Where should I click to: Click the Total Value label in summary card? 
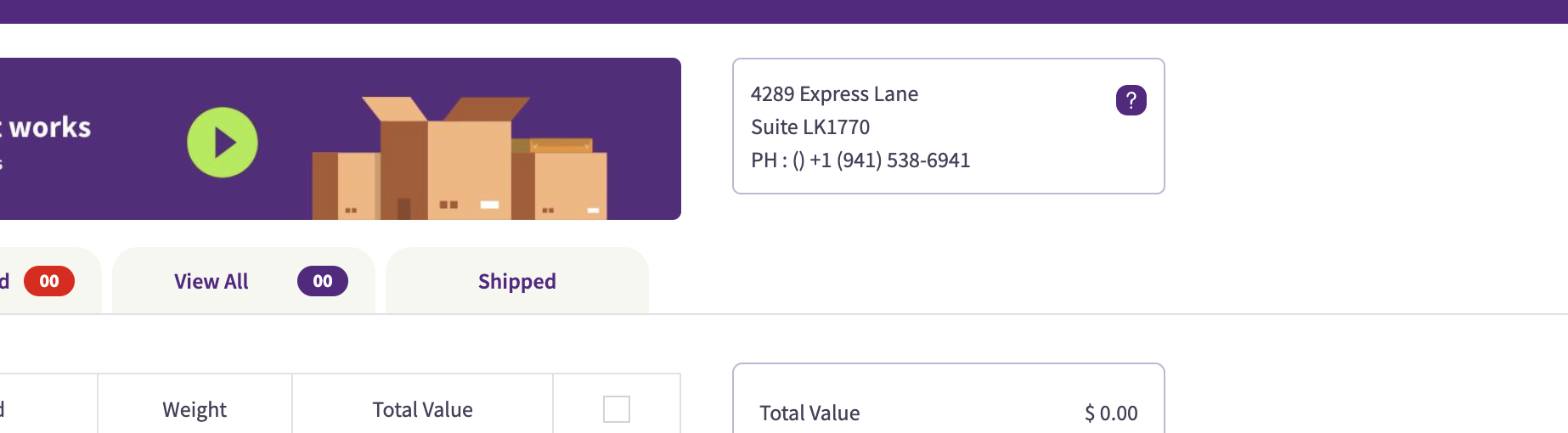809,413
